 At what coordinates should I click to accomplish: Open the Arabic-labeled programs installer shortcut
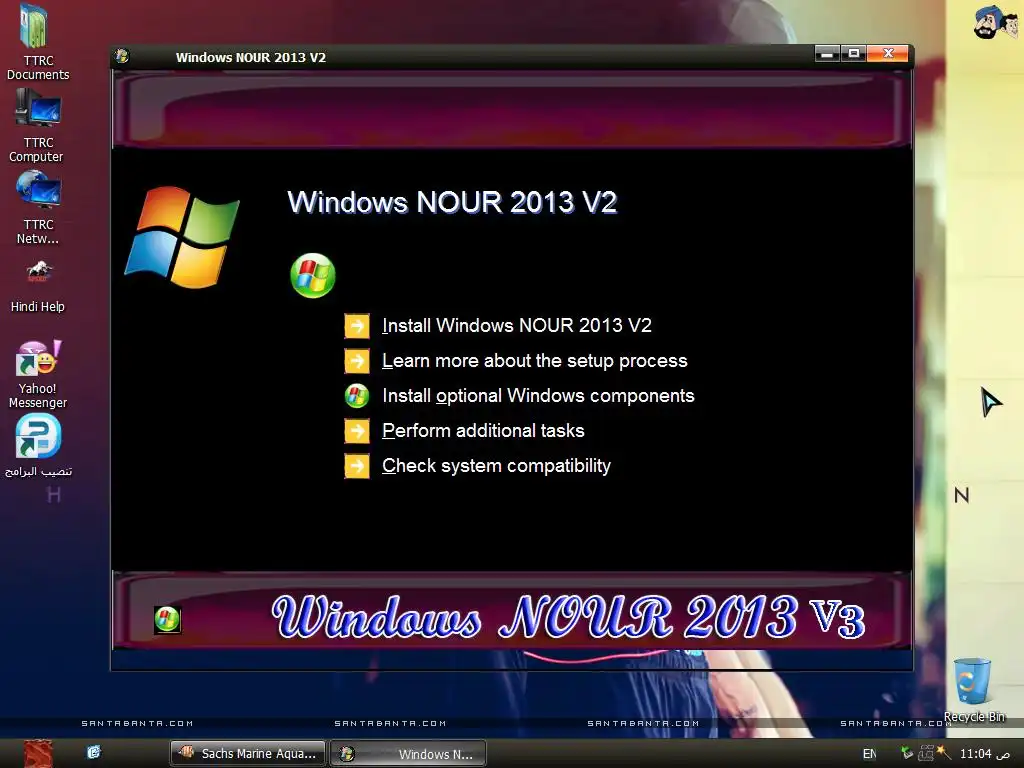(38, 445)
